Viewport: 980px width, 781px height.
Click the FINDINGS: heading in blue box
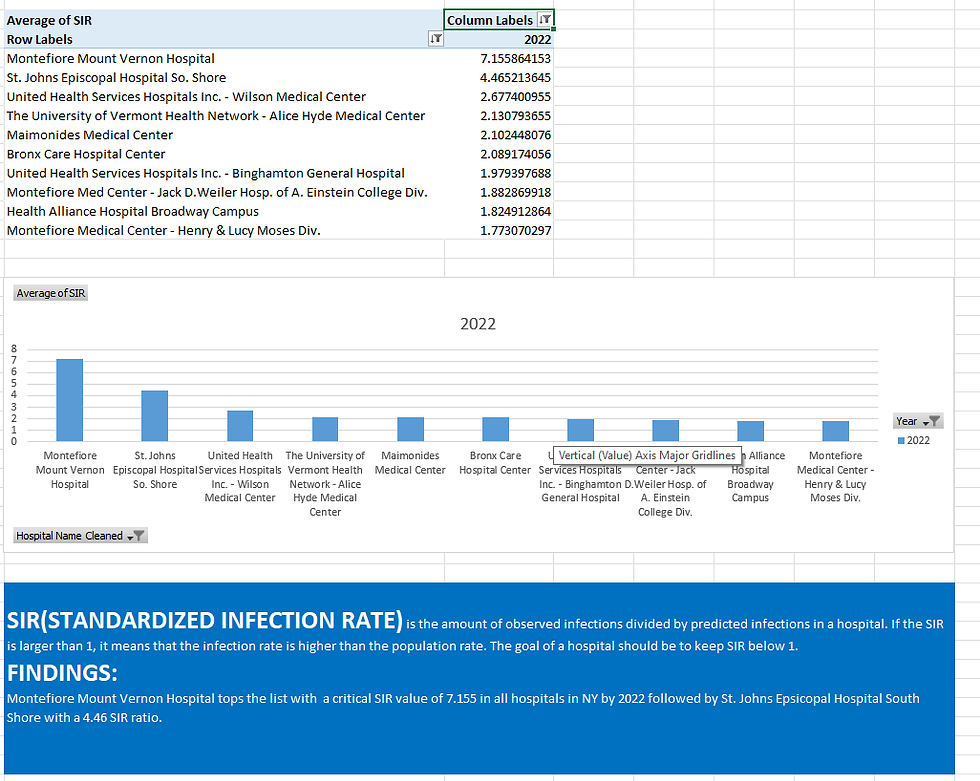62,673
